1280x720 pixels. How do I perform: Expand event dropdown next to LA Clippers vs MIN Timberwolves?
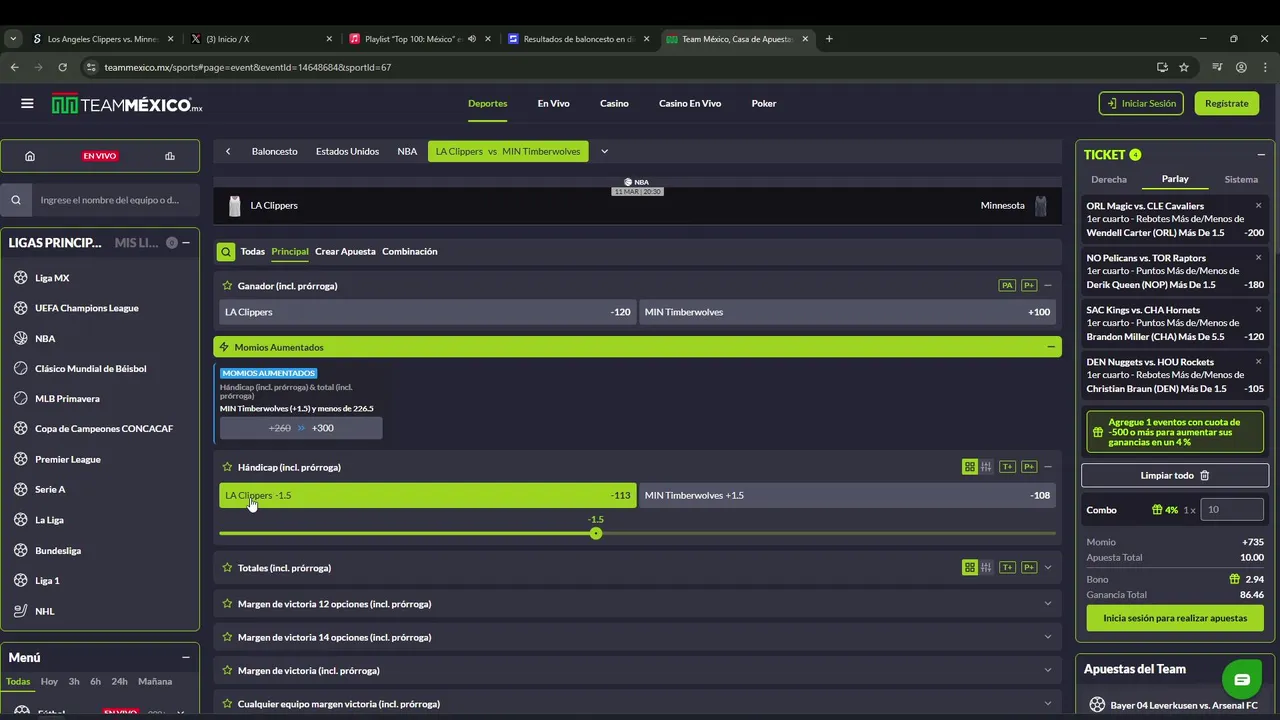(604, 152)
